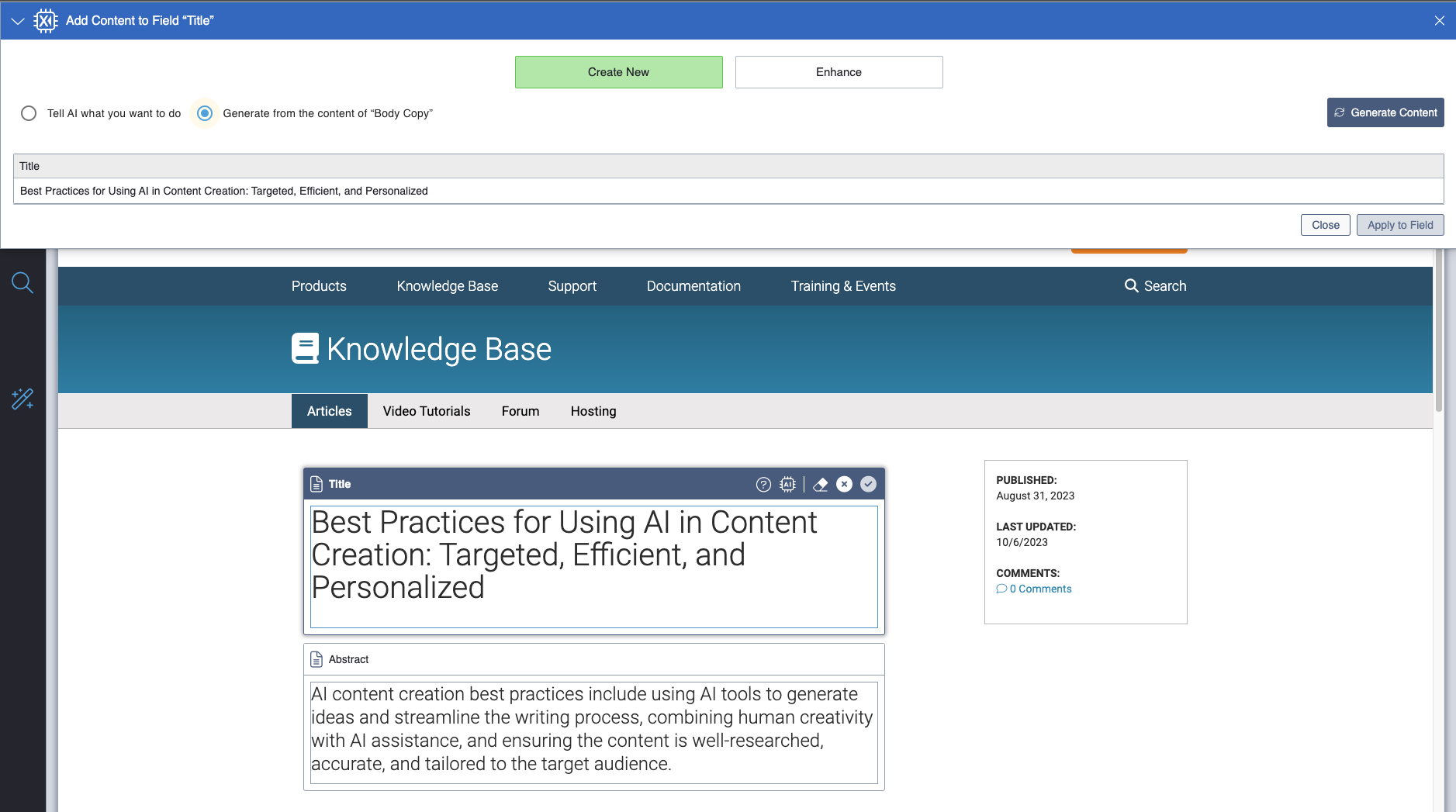Image resolution: width=1456 pixels, height=812 pixels.
Task: Select the eraser icon to clear the Title field
Action: coord(821,484)
